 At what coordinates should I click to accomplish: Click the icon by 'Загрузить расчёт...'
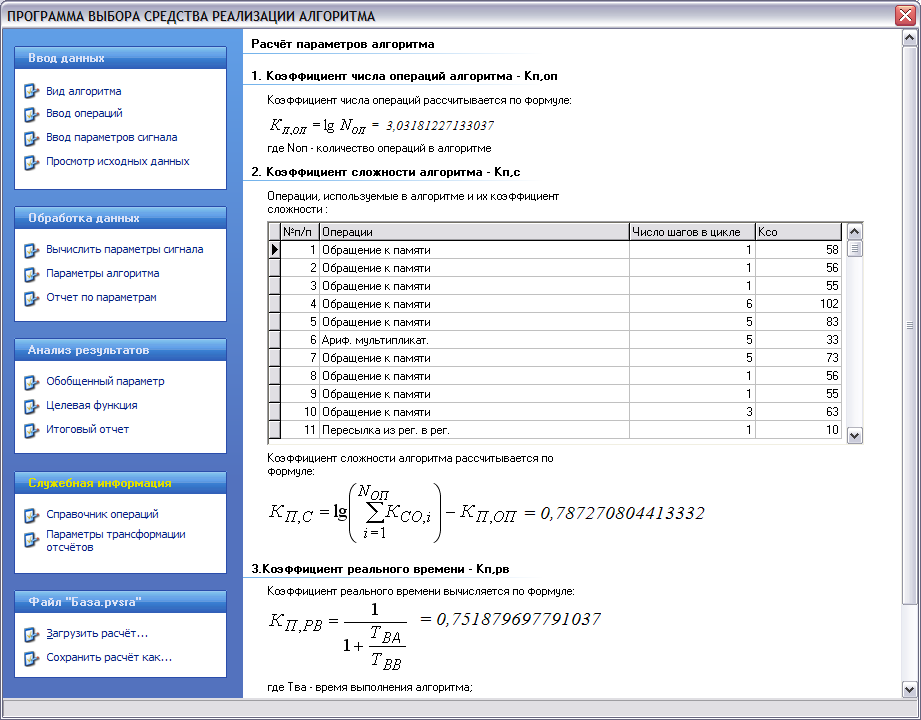pyautogui.click(x=31, y=634)
